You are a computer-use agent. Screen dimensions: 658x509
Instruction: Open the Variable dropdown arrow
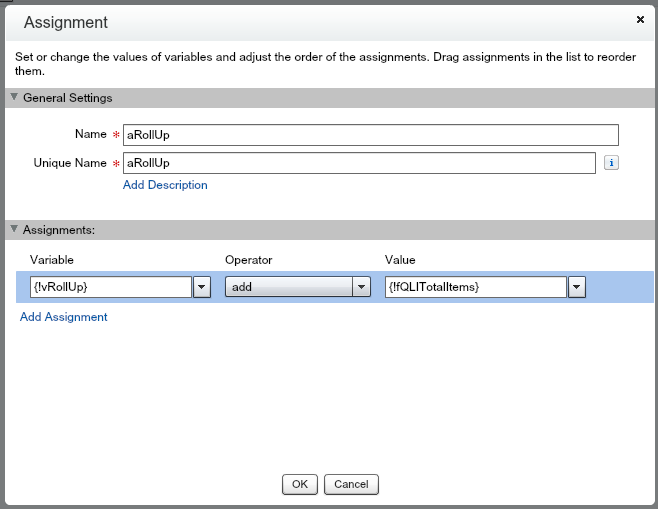point(201,287)
